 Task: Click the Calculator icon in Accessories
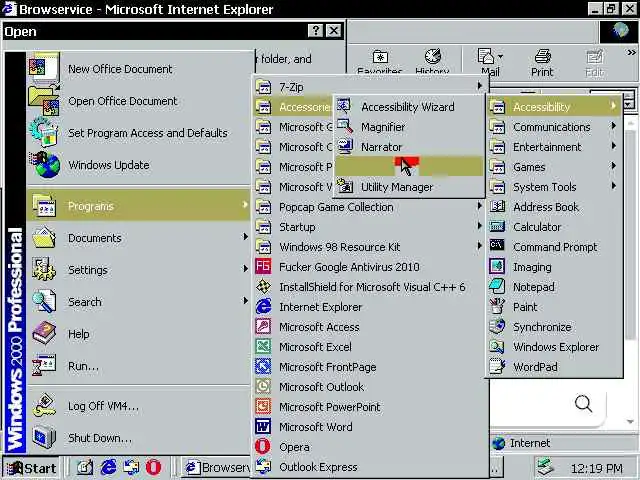coord(497,227)
